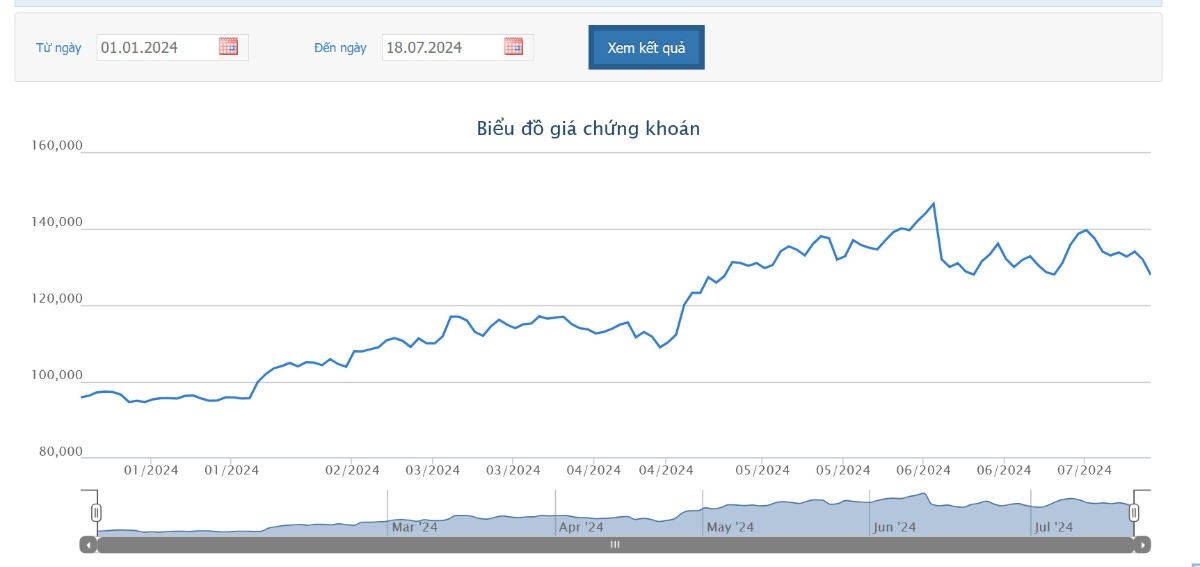
Task: Click the right navigator range handle
Action: (x=1134, y=513)
